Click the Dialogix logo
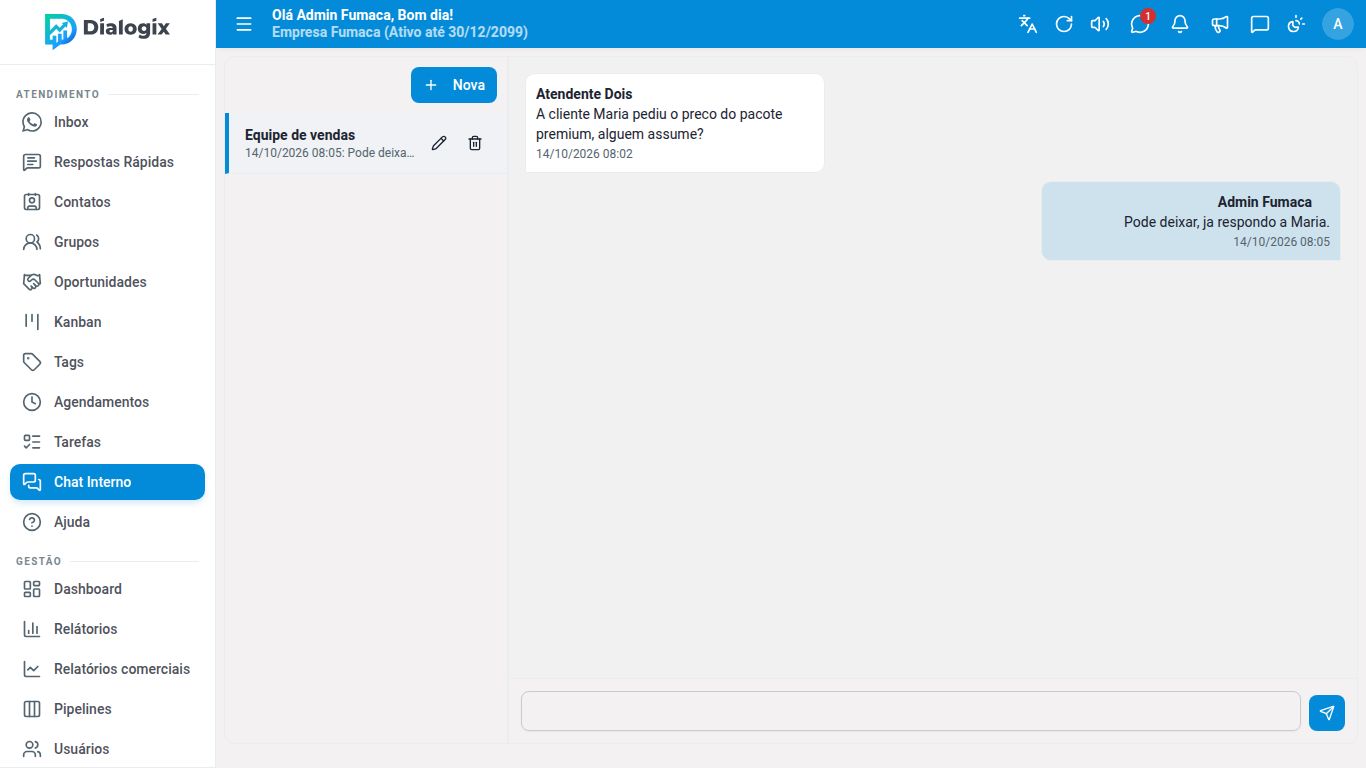Image resolution: width=1366 pixels, height=768 pixels. (x=107, y=30)
